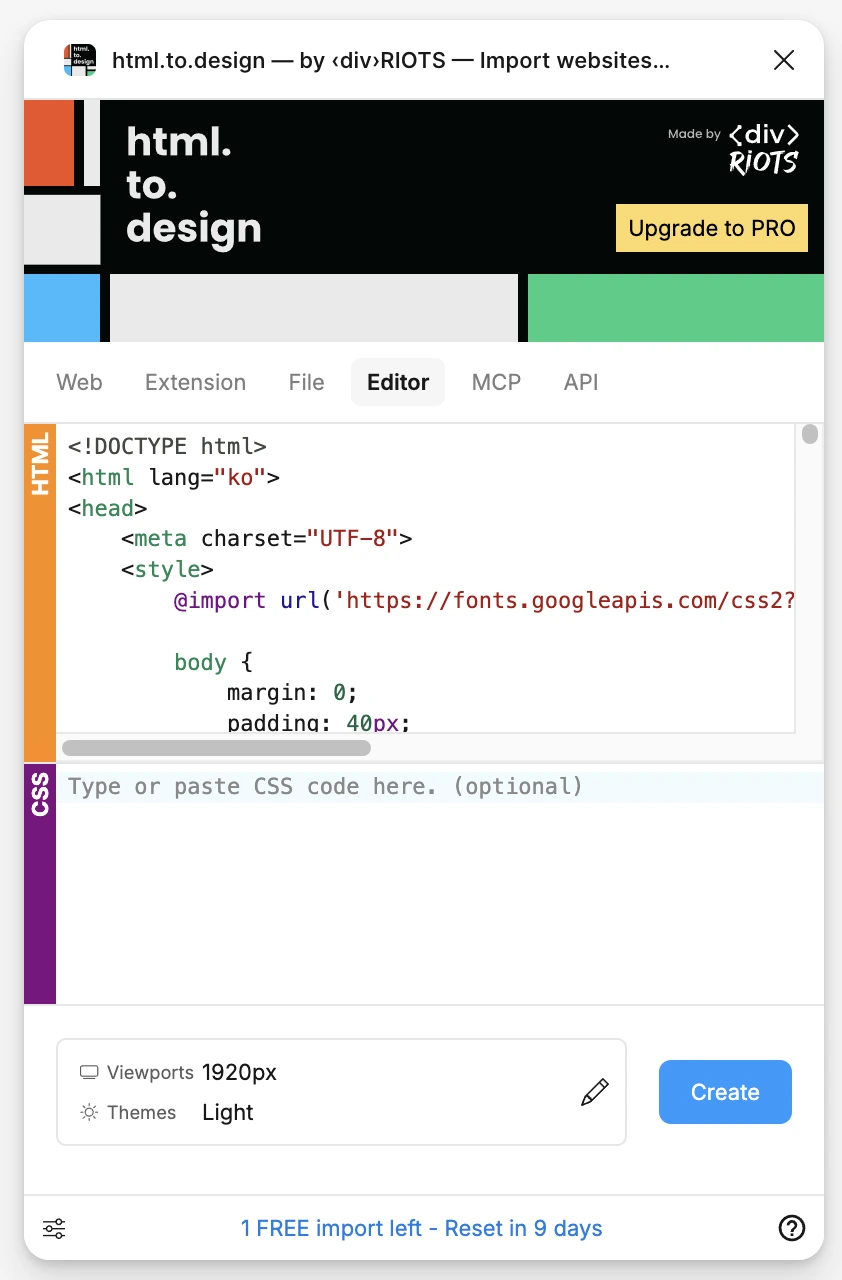Select the Editor tab

coord(398,382)
